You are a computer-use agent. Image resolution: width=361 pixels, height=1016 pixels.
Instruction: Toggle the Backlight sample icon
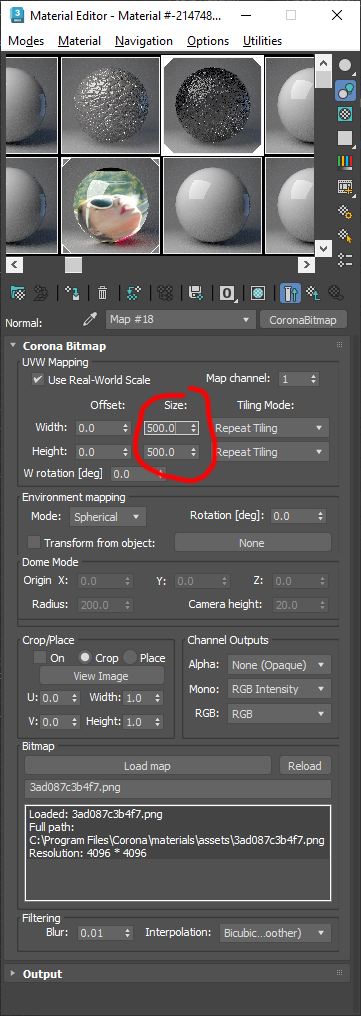coord(345,90)
